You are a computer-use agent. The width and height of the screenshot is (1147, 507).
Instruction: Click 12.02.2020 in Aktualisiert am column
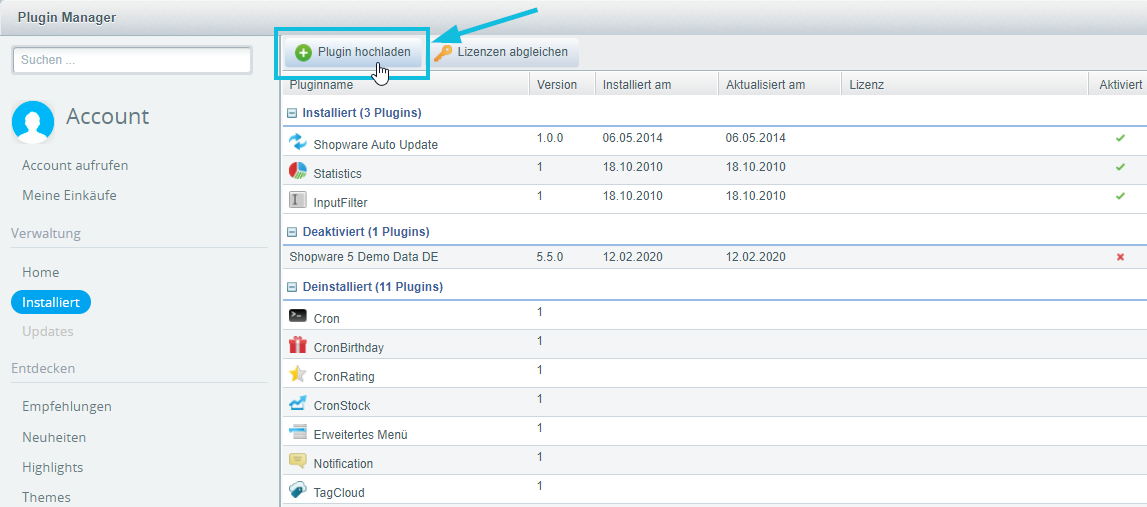click(756, 257)
